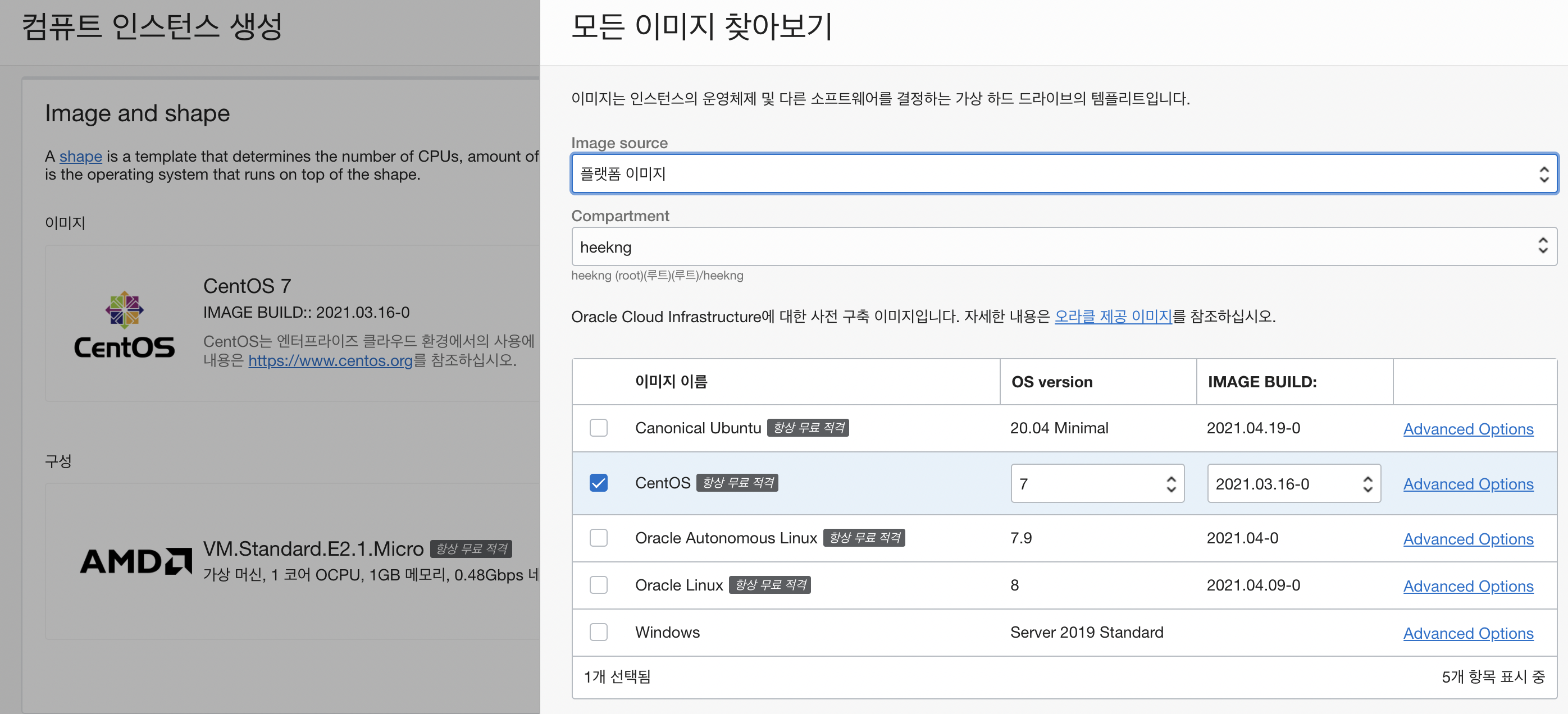Tick the Oracle Linux checkbox

coord(598,585)
